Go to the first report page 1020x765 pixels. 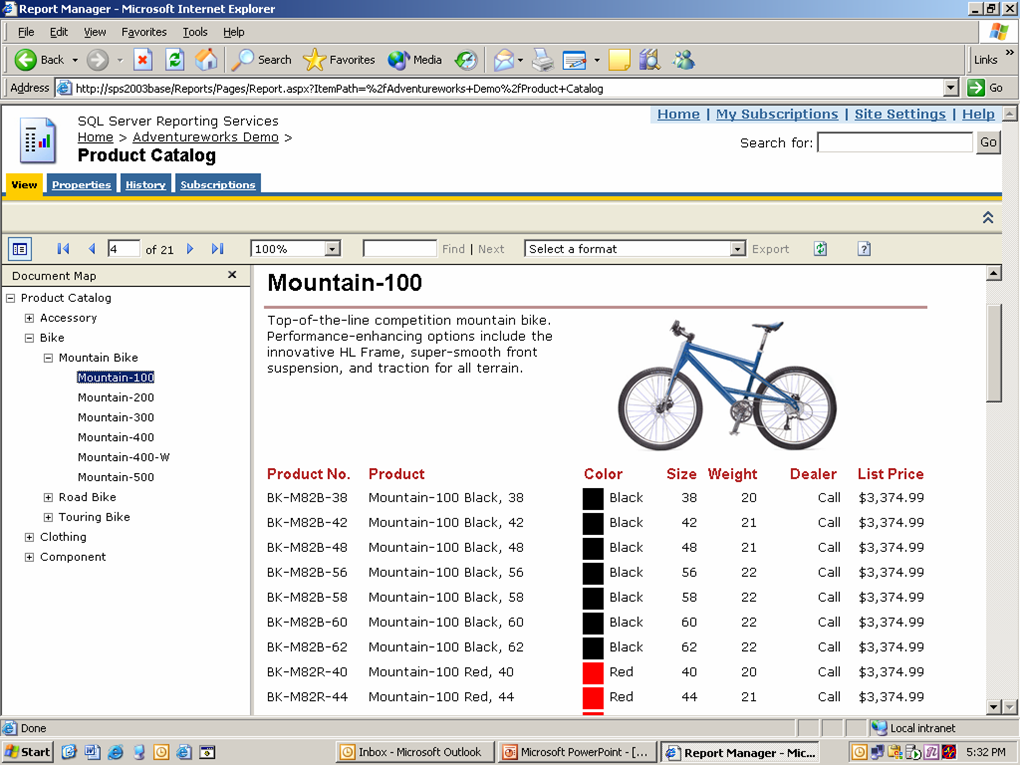pos(63,249)
